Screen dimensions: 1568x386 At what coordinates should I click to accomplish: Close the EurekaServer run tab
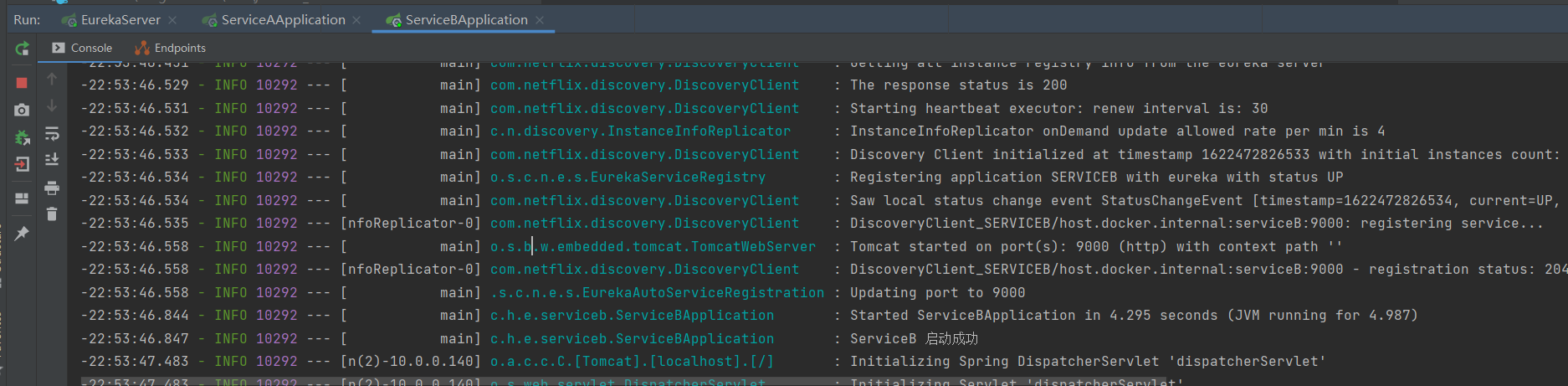[172, 20]
